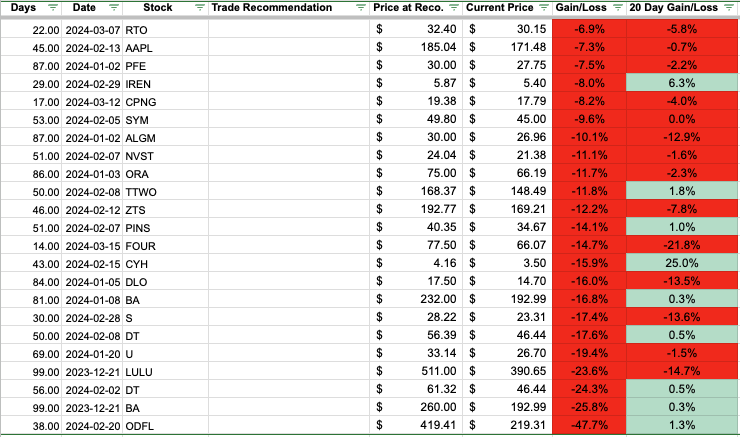Select the SYM stock cell

point(166,120)
